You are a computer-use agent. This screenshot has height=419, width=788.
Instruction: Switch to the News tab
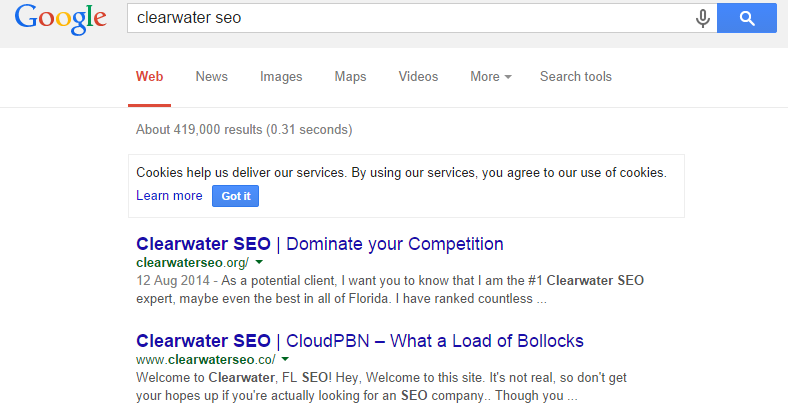click(212, 76)
